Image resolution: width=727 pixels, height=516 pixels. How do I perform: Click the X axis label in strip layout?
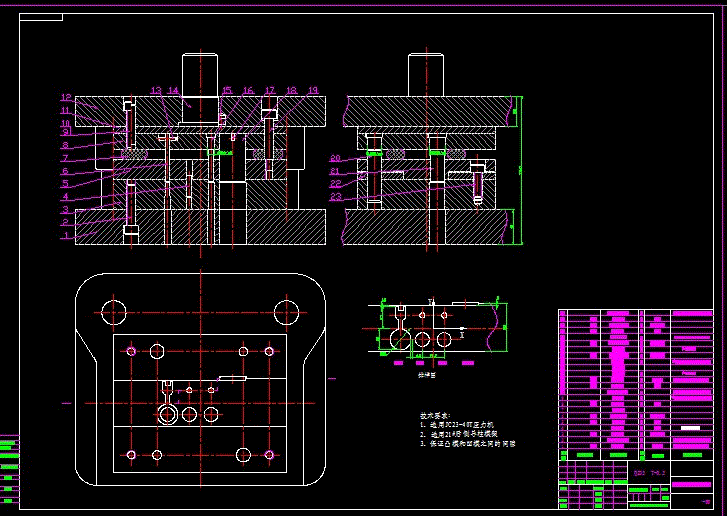[x=462, y=333]
